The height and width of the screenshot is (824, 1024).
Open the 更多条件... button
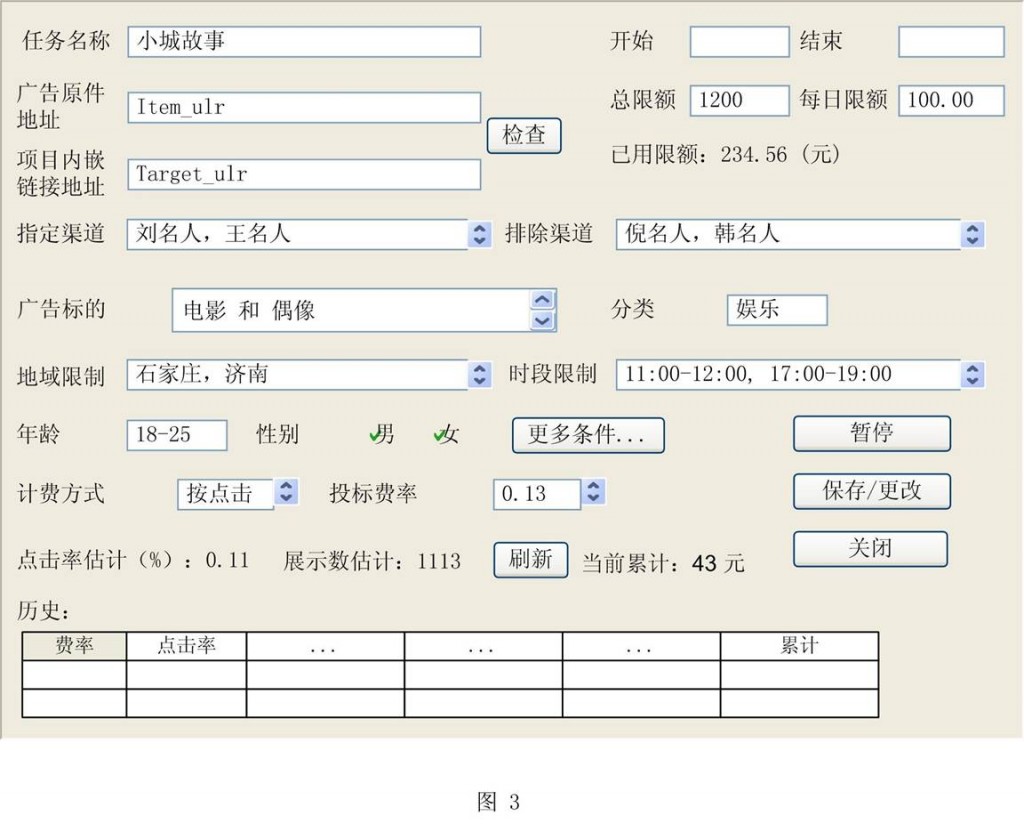[588, 436]
